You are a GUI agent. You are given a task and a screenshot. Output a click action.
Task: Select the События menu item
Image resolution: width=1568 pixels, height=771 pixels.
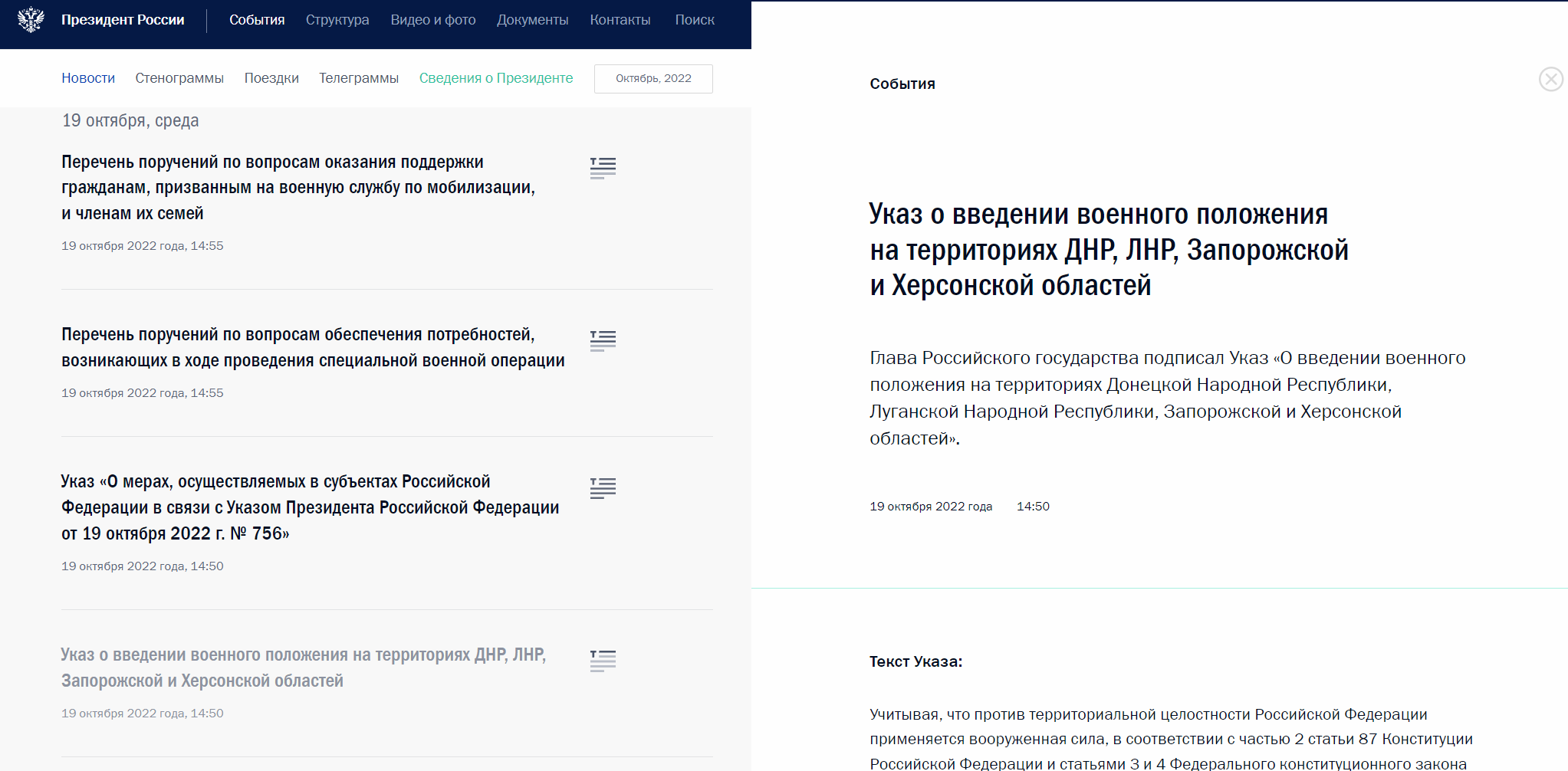point(257,20)
